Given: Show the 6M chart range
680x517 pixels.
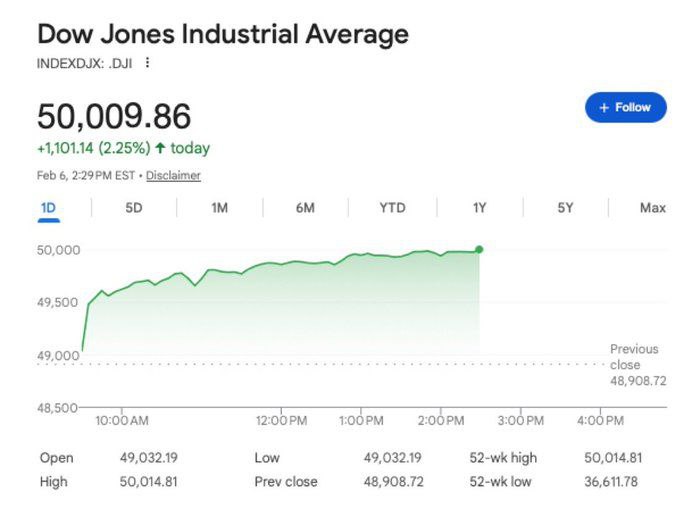Looking at the screenshot, I should [306, 208].
